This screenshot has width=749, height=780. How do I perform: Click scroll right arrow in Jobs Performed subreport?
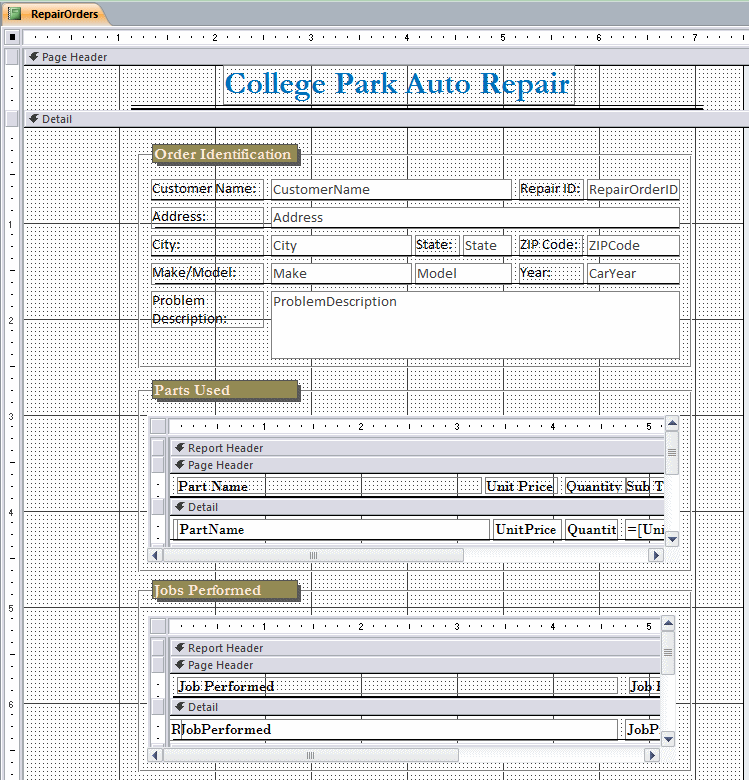coord(653,755)
